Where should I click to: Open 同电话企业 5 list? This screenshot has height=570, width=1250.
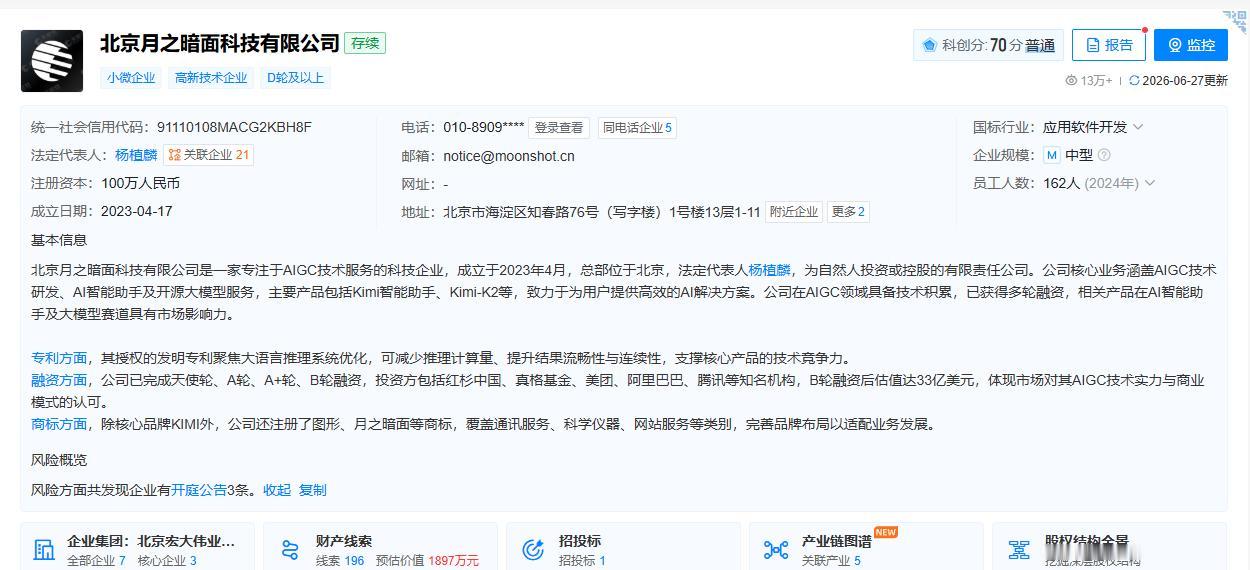(x=637, y=127)
